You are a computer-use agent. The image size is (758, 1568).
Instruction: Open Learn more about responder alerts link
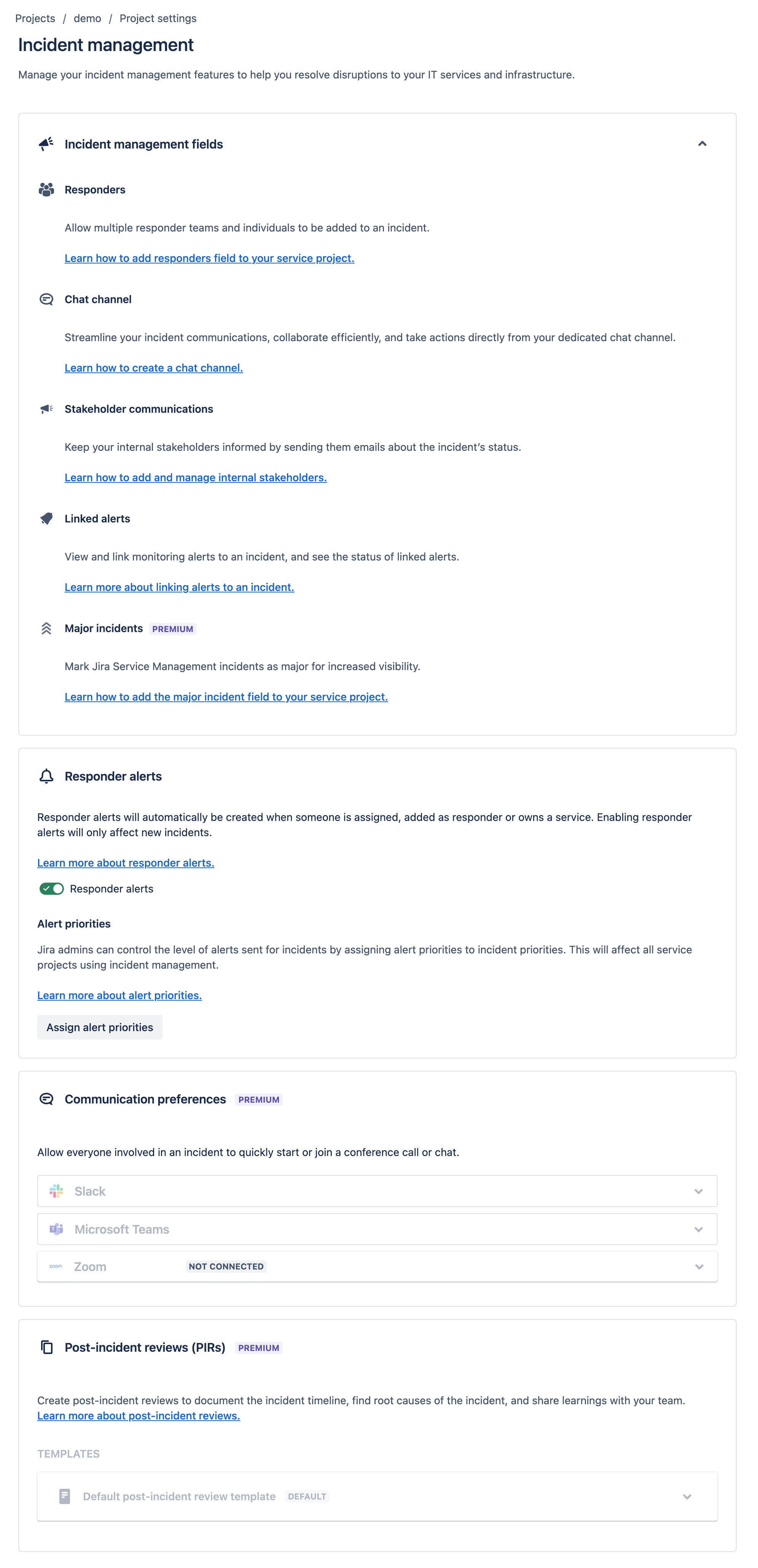[x=126, y=862]
